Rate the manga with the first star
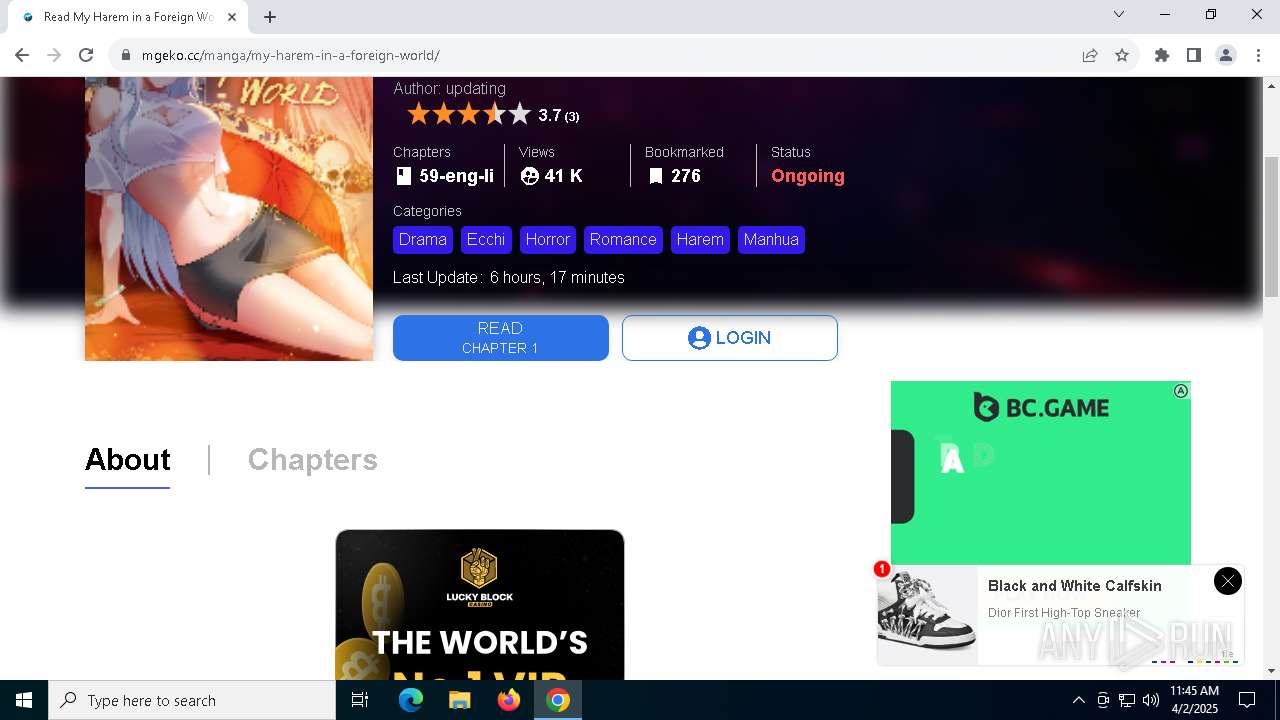 [x=419, y=114]
